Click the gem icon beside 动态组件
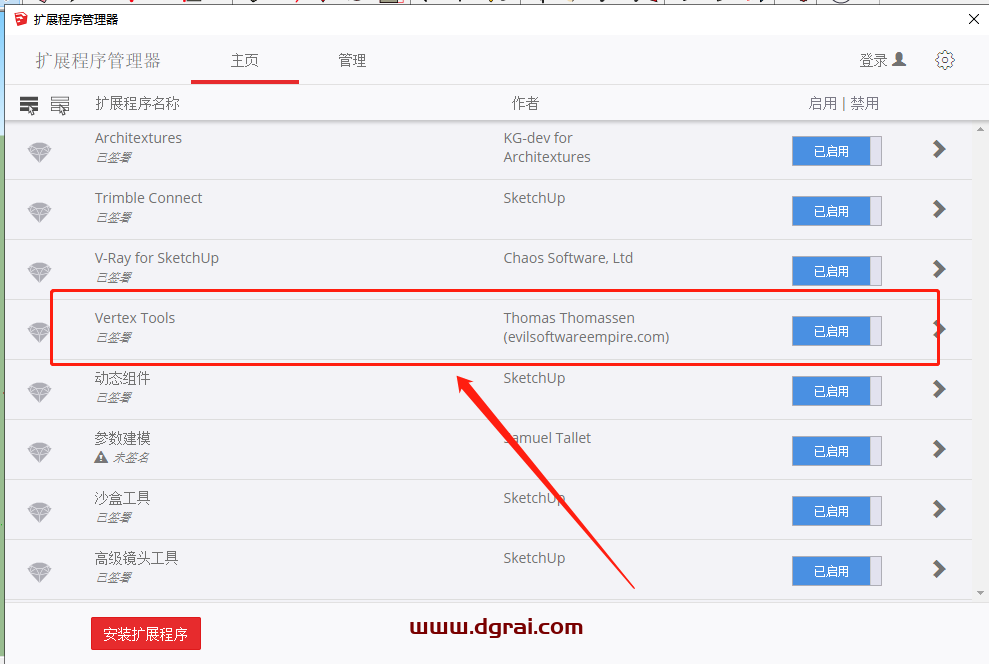The image size is (989, 664). click(x=39, y=392)
